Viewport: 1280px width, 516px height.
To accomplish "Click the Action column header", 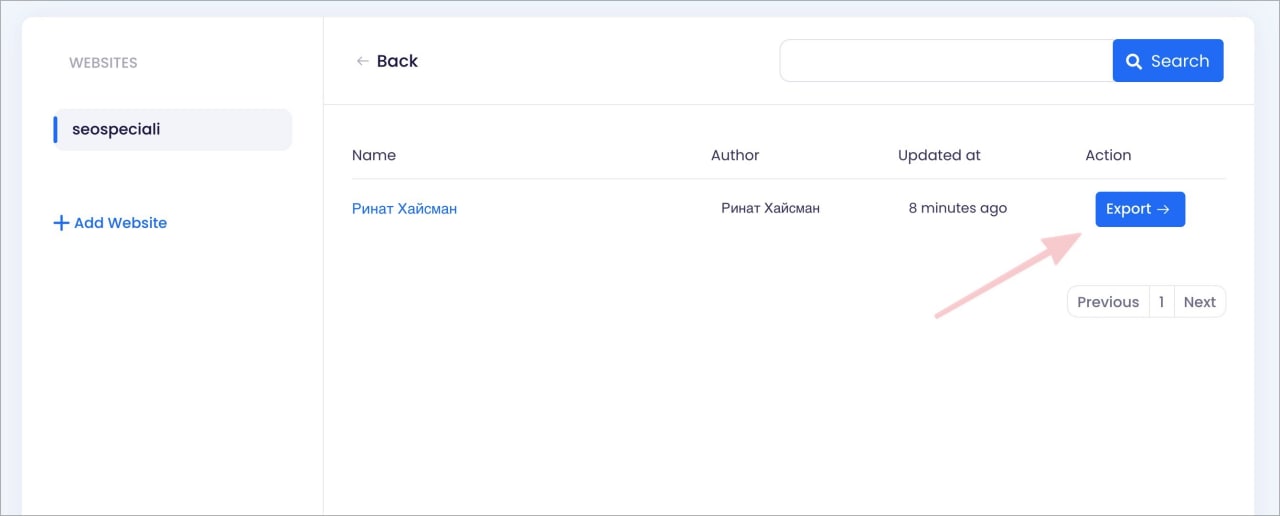I will pos(1108,155).
